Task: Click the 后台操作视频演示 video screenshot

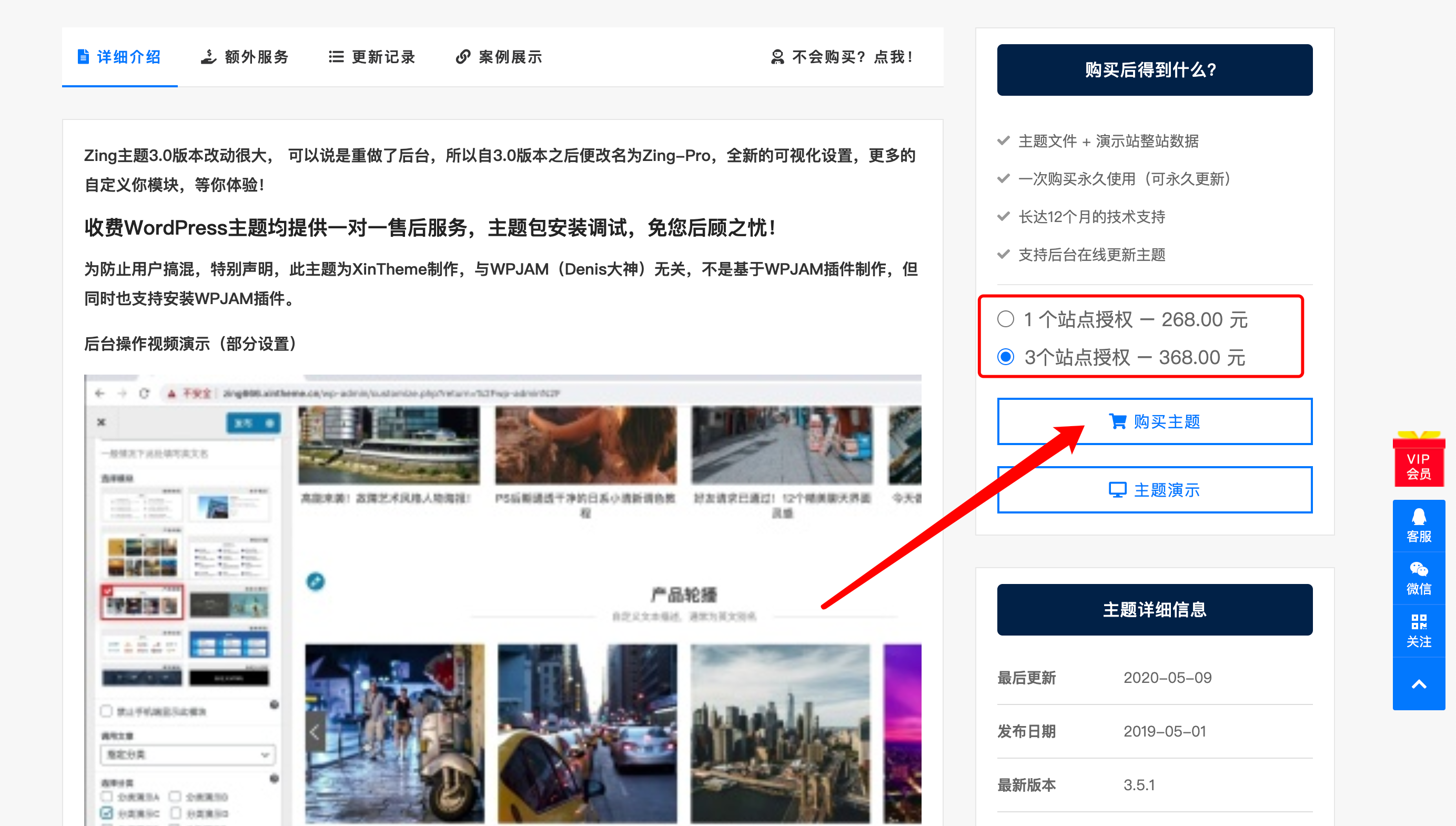Action: 502,600
